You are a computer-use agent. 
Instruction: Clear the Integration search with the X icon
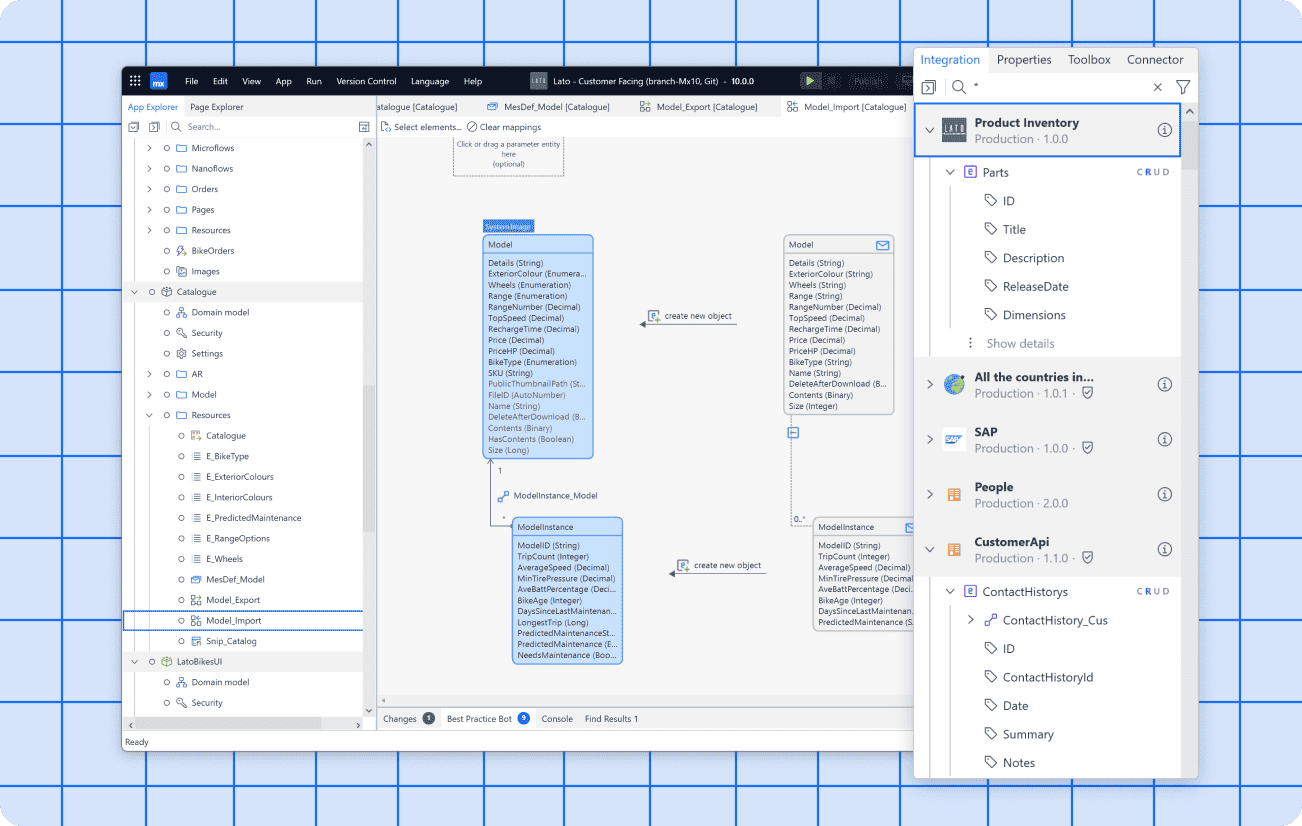(1158, 87)
